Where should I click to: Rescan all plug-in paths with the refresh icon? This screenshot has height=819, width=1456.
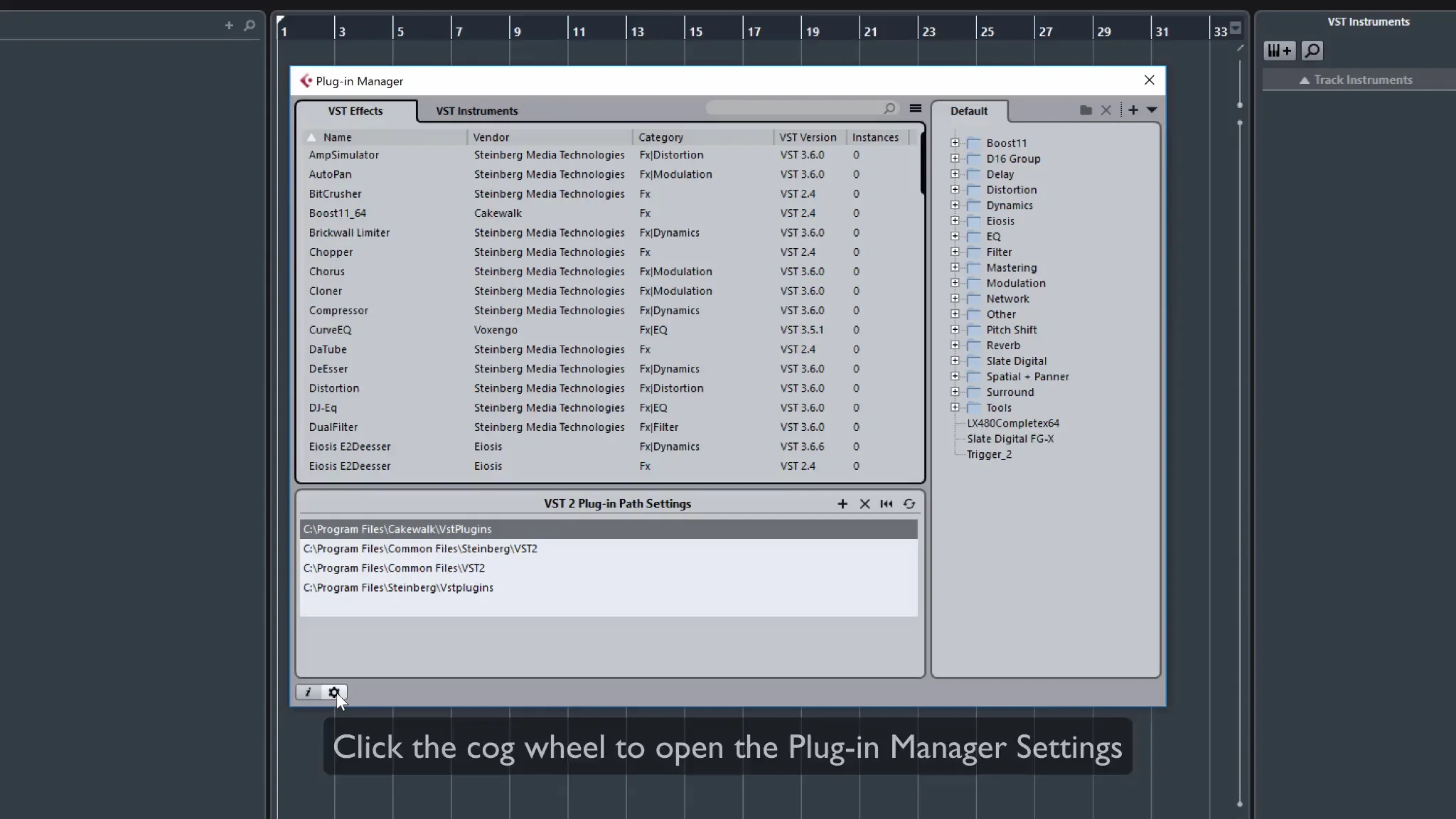click(x=909, y=503)
